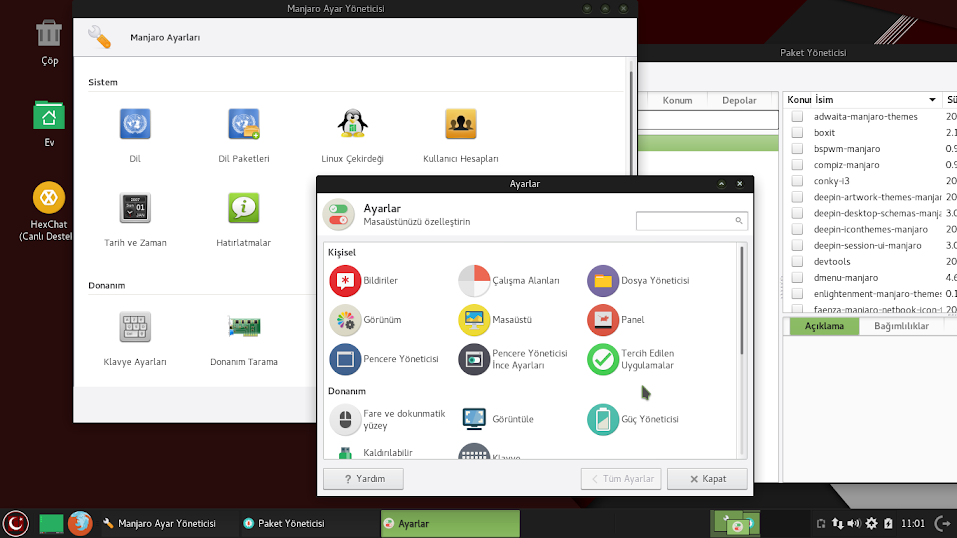957x538 pixels.
Task: Open the Manjaro start menu button
Action: pos(16,523)
